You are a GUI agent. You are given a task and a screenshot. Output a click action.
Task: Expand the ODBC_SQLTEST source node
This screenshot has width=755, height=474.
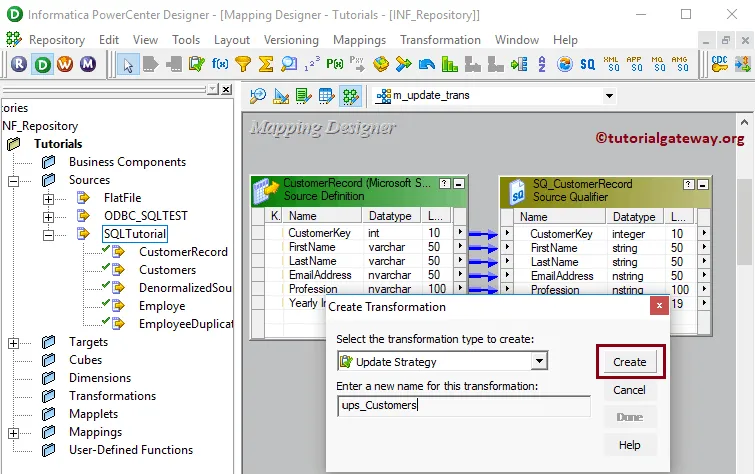point(48,217)
